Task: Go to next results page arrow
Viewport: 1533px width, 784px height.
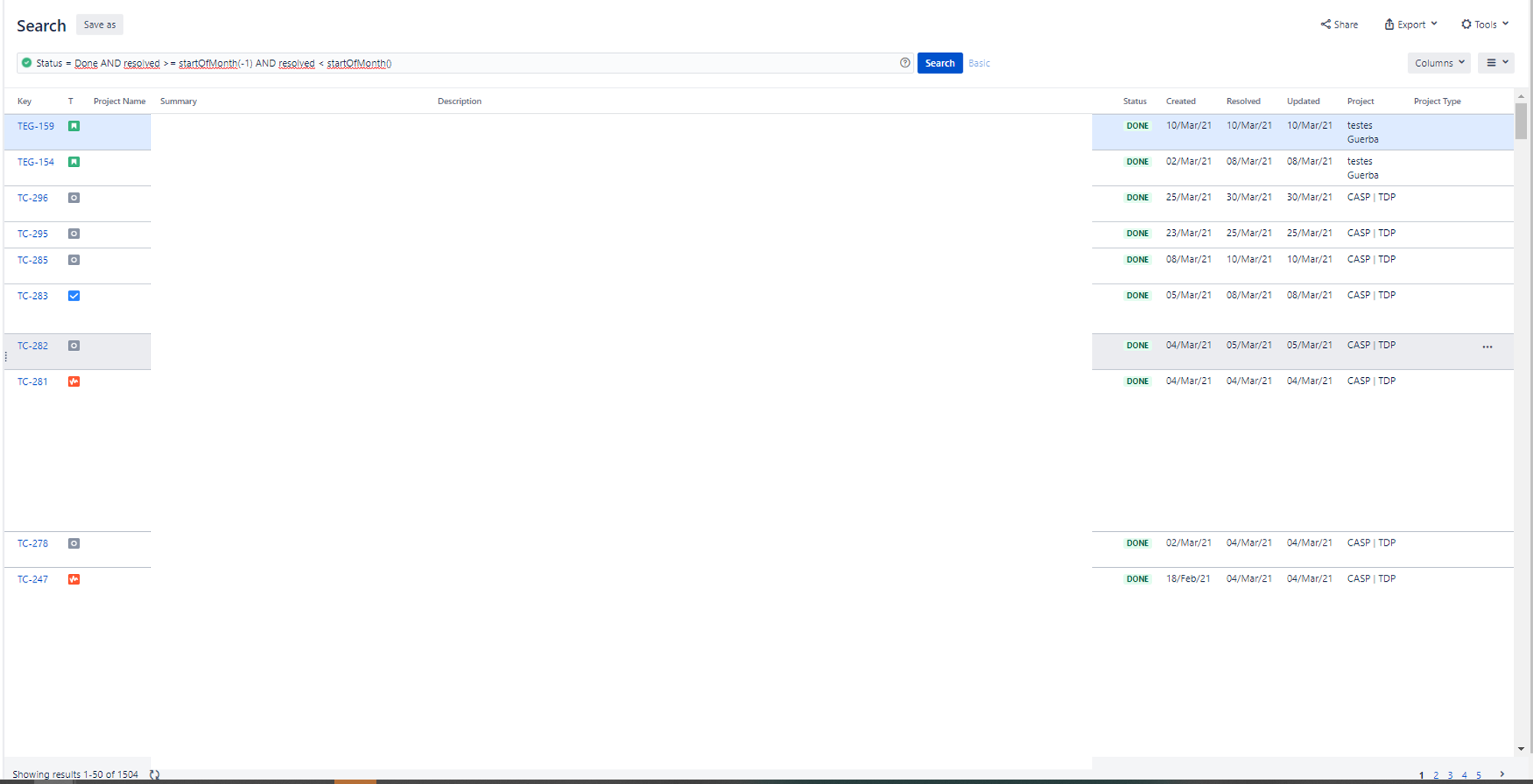Action: (x=1502, y=774)
